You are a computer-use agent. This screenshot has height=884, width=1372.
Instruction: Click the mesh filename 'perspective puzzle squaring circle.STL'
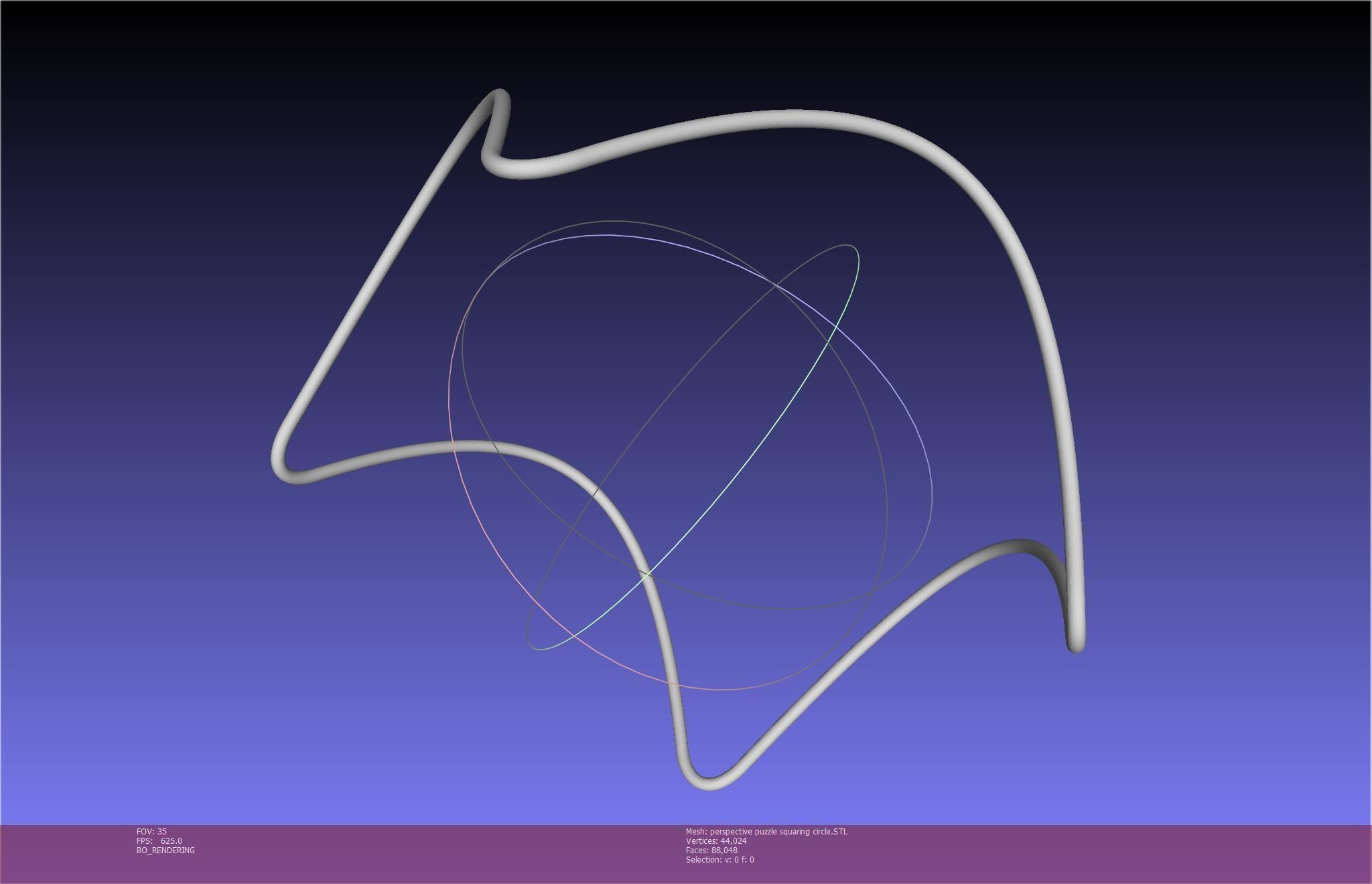778,831
